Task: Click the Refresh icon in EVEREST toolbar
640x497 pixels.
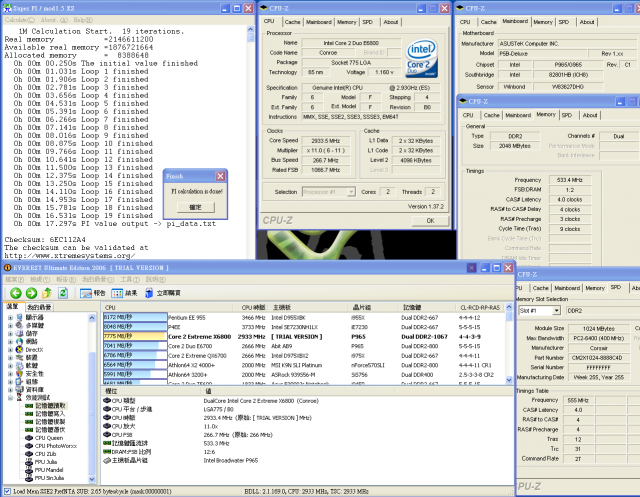Action: 63,293
